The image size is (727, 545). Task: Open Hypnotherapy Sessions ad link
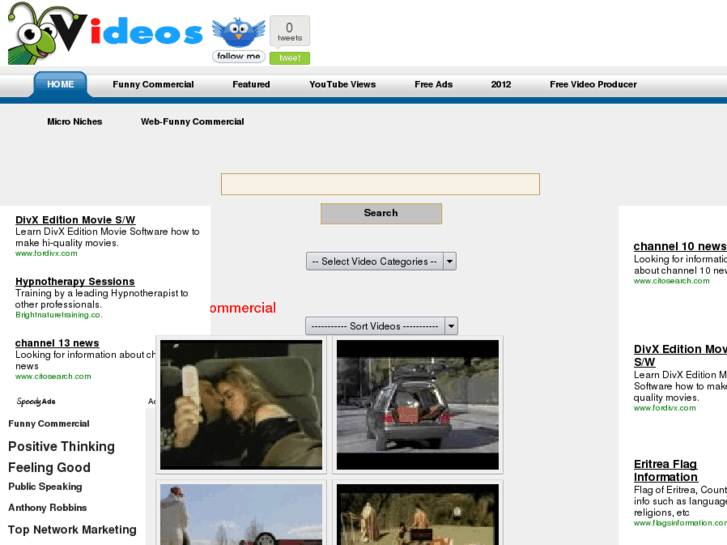[x=75, y=282]
